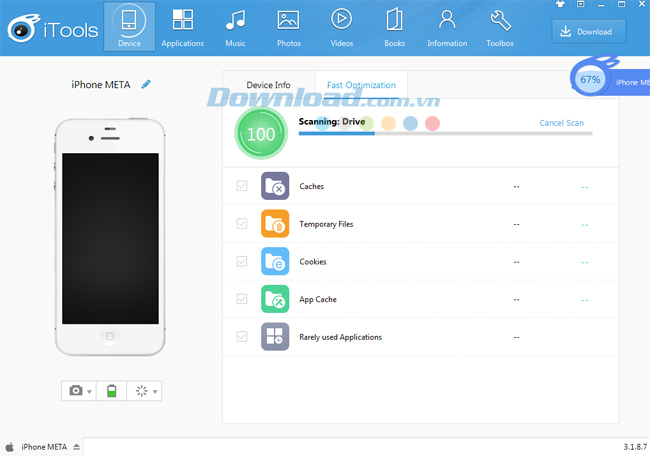650x456 pixels.
Task: Click the battery status icon below phone
Action: coord(110,391)
